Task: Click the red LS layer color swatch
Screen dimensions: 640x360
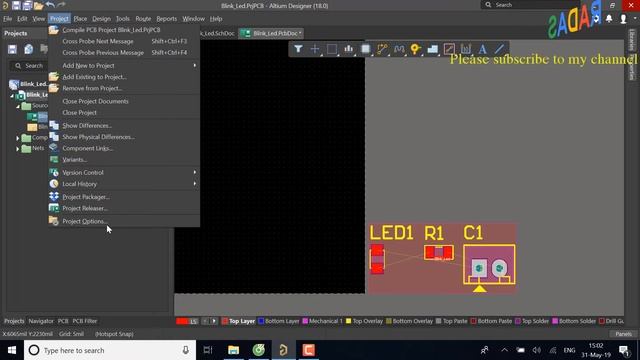Action: coord(182,321)
